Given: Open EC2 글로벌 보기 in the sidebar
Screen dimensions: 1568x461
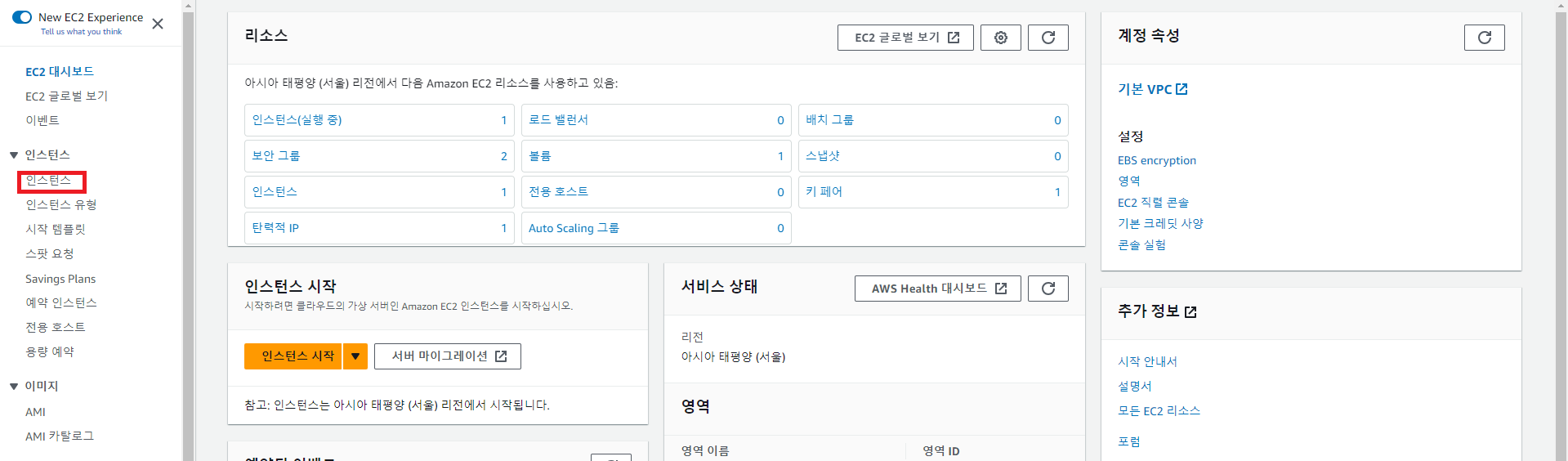Looking at the screenshot, I should 66,96.
